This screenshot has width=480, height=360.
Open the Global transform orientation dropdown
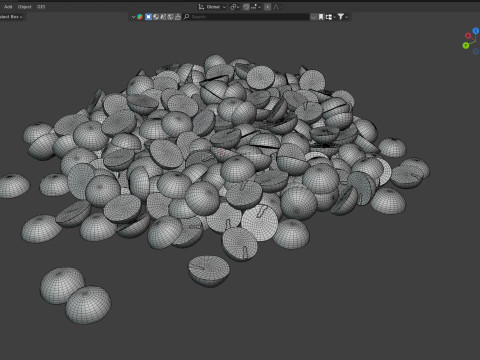pos(216,7)
